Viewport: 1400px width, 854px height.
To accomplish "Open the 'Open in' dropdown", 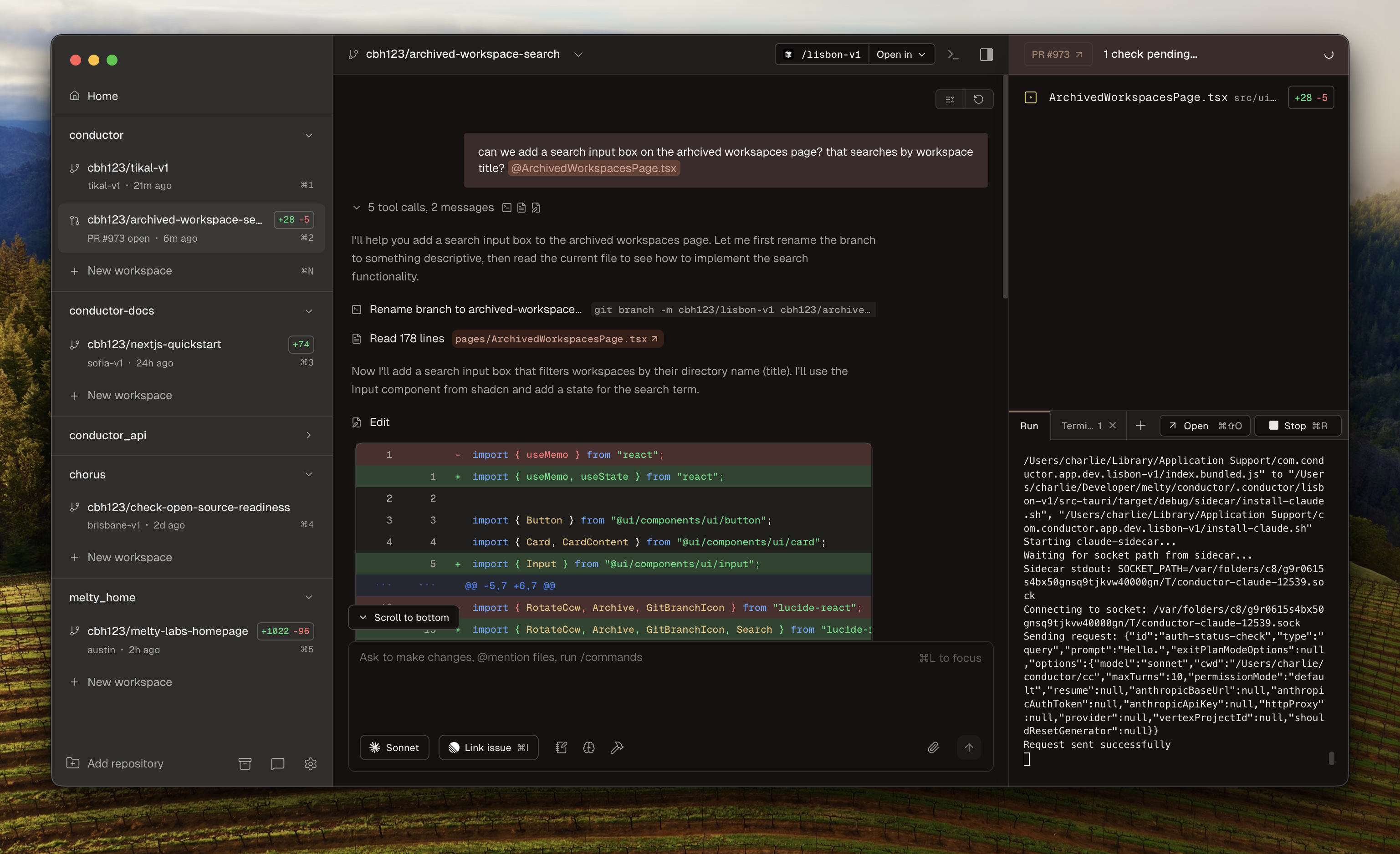I will (x=901, y=55).
